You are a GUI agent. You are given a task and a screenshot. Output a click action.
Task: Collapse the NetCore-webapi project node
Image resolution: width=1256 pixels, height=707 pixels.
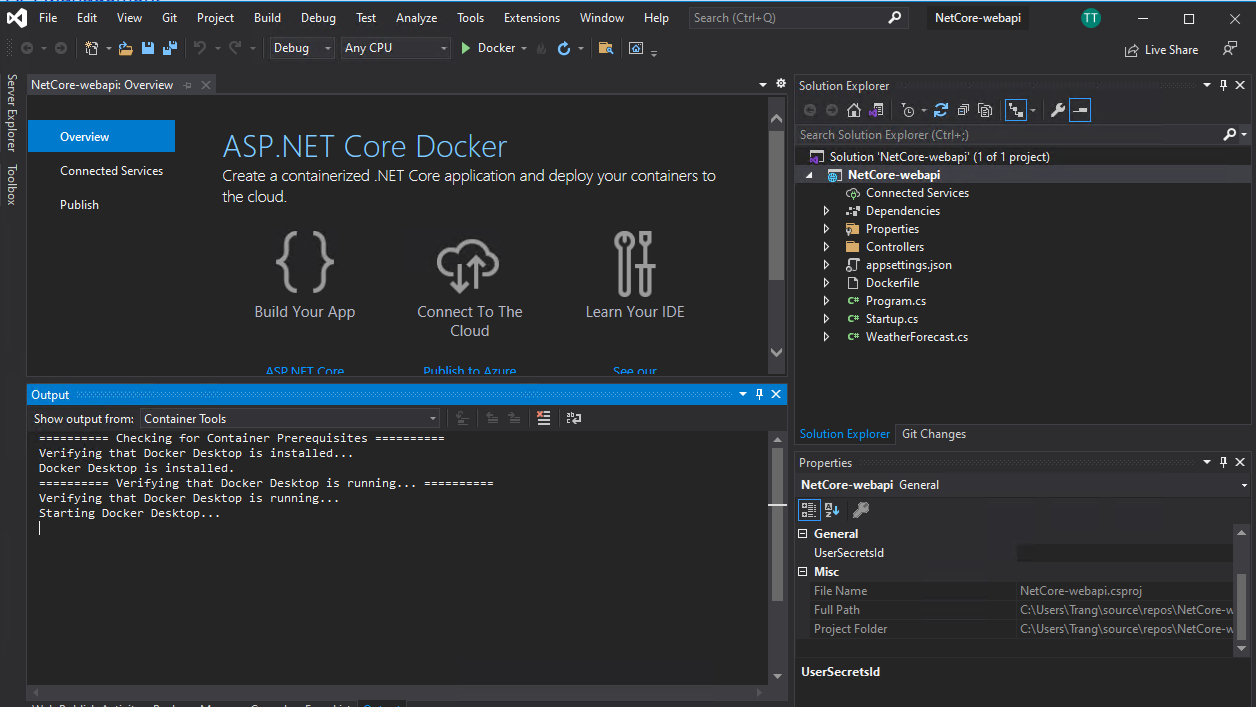pos(810,175)
